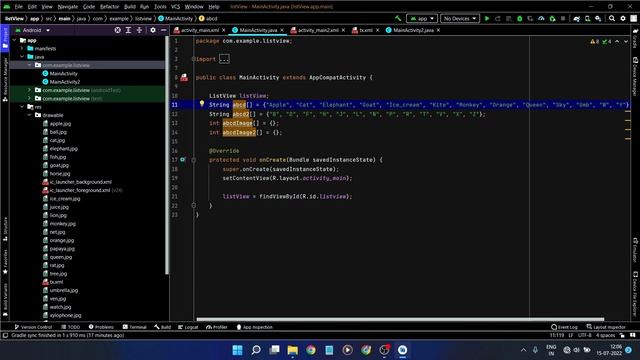Click the intention lightbulb on line 11

tap(202, 104)
